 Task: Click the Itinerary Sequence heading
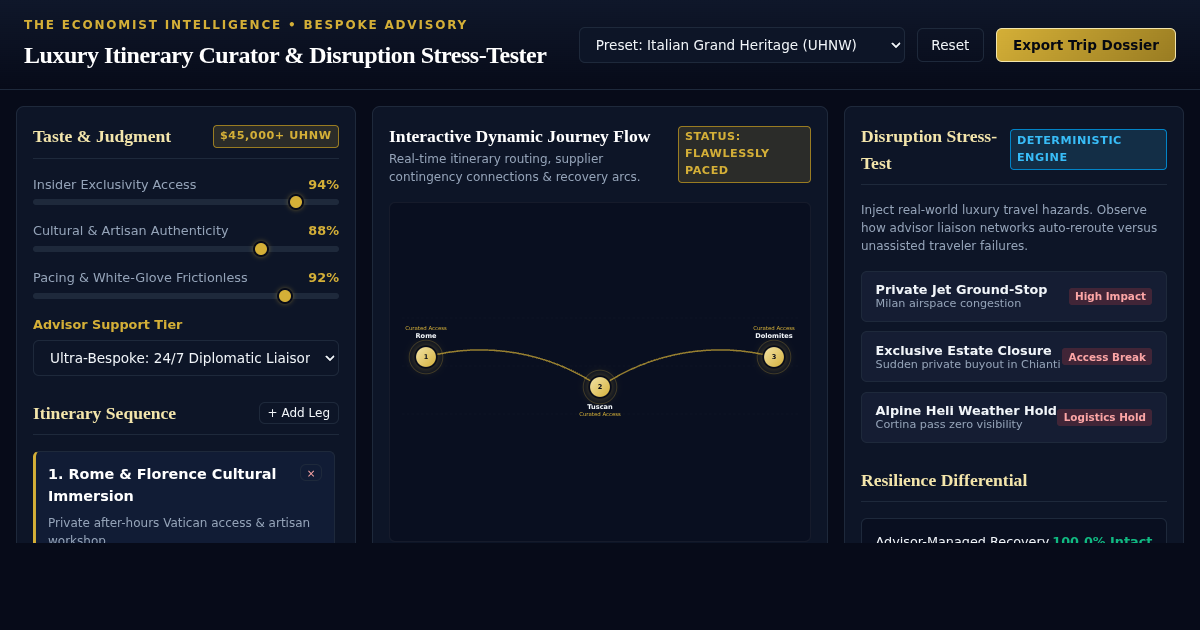pyautogui.click(x=104, y=413)
